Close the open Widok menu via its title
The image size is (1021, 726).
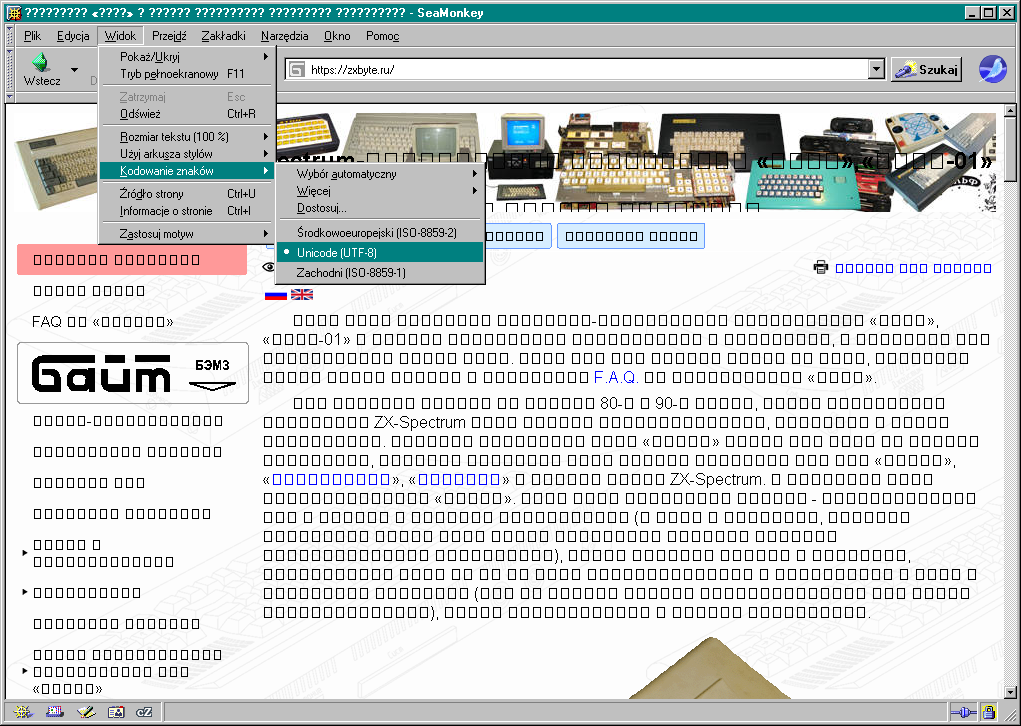(x=120, y=36)
